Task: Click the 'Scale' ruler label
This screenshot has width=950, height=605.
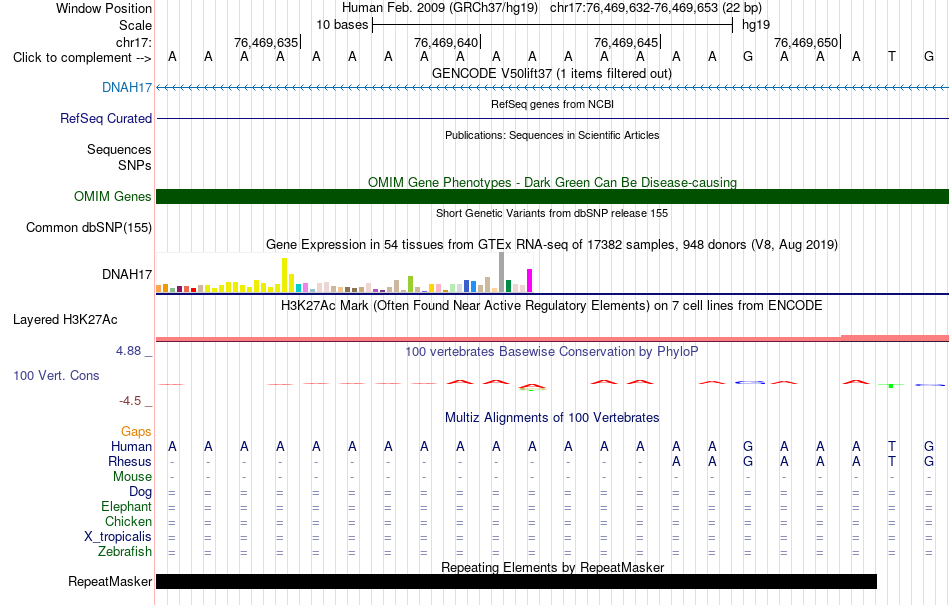Action: (x=135, y=25)
